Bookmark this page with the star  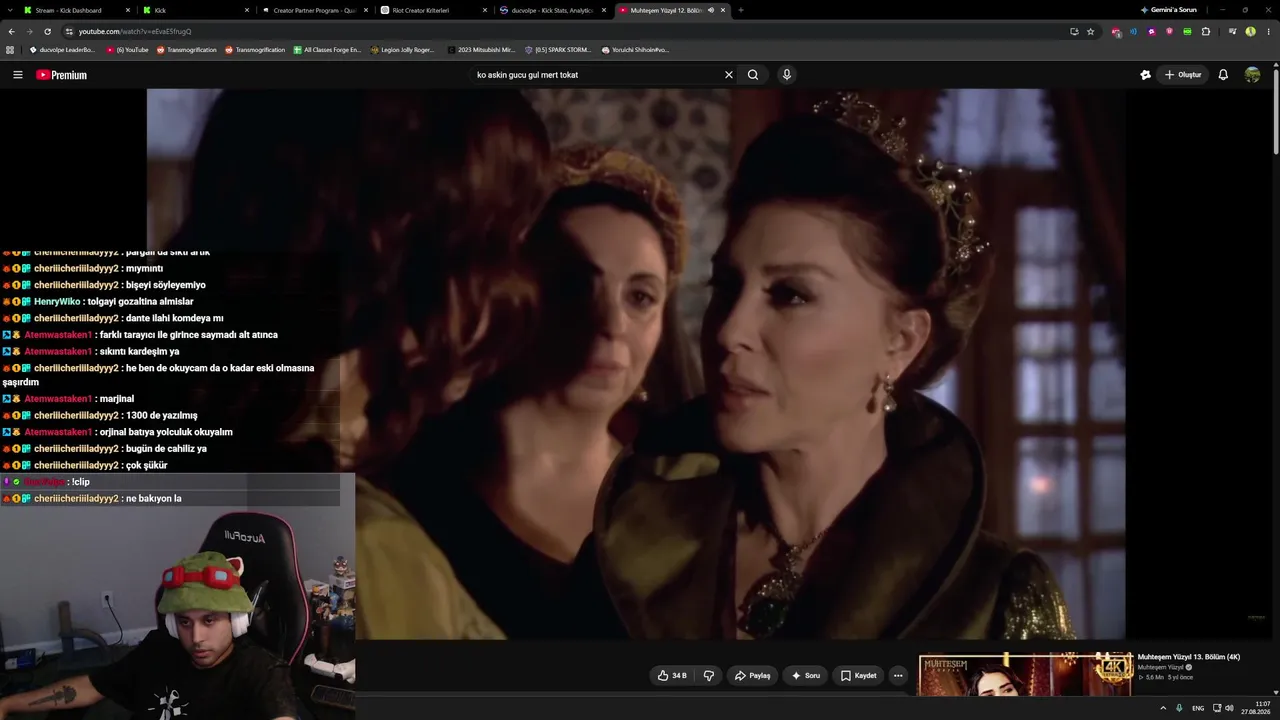coord(1091,31)
